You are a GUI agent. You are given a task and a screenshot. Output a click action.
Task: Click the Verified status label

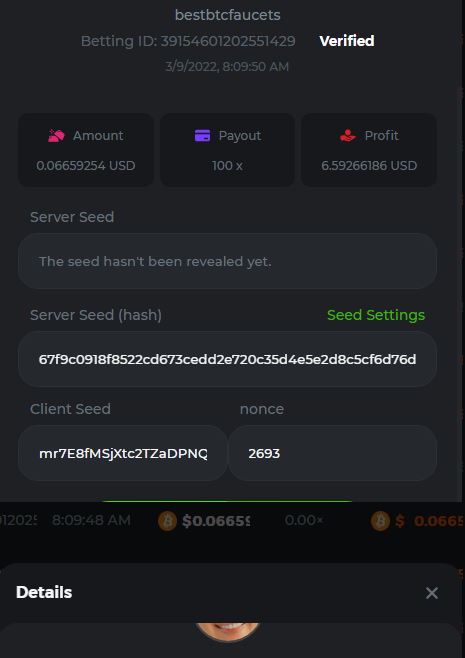(x=347, y=41)
